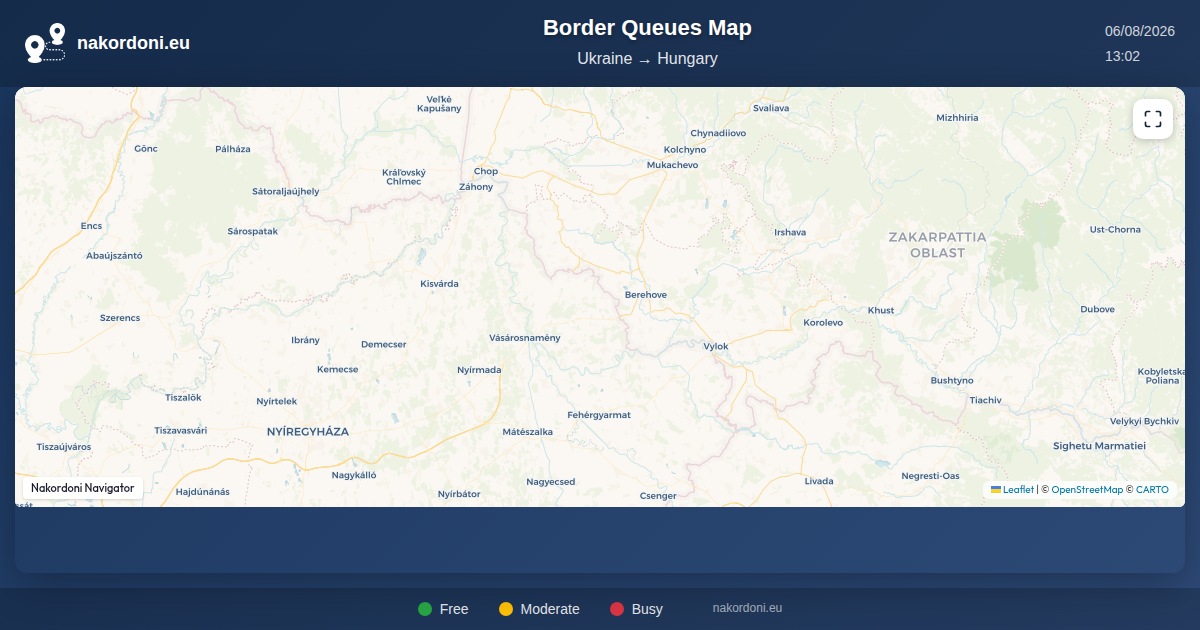Click the Csenger label on map
The image size is (1200, 630).
coord(658,496)
